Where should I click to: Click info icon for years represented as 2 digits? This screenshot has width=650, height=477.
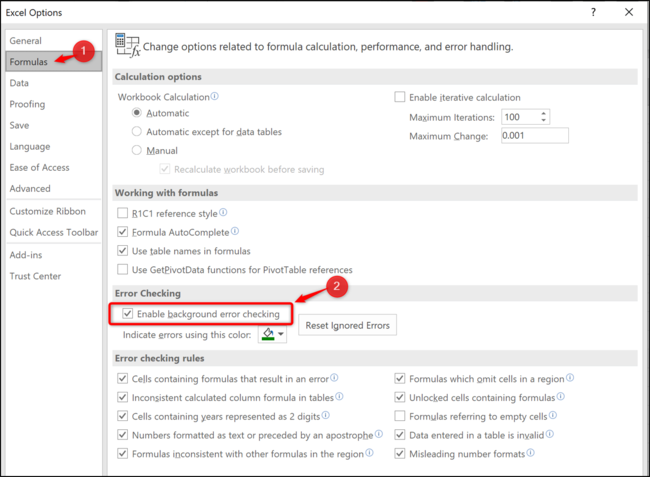pyautogui.click(x=325, y=415)
